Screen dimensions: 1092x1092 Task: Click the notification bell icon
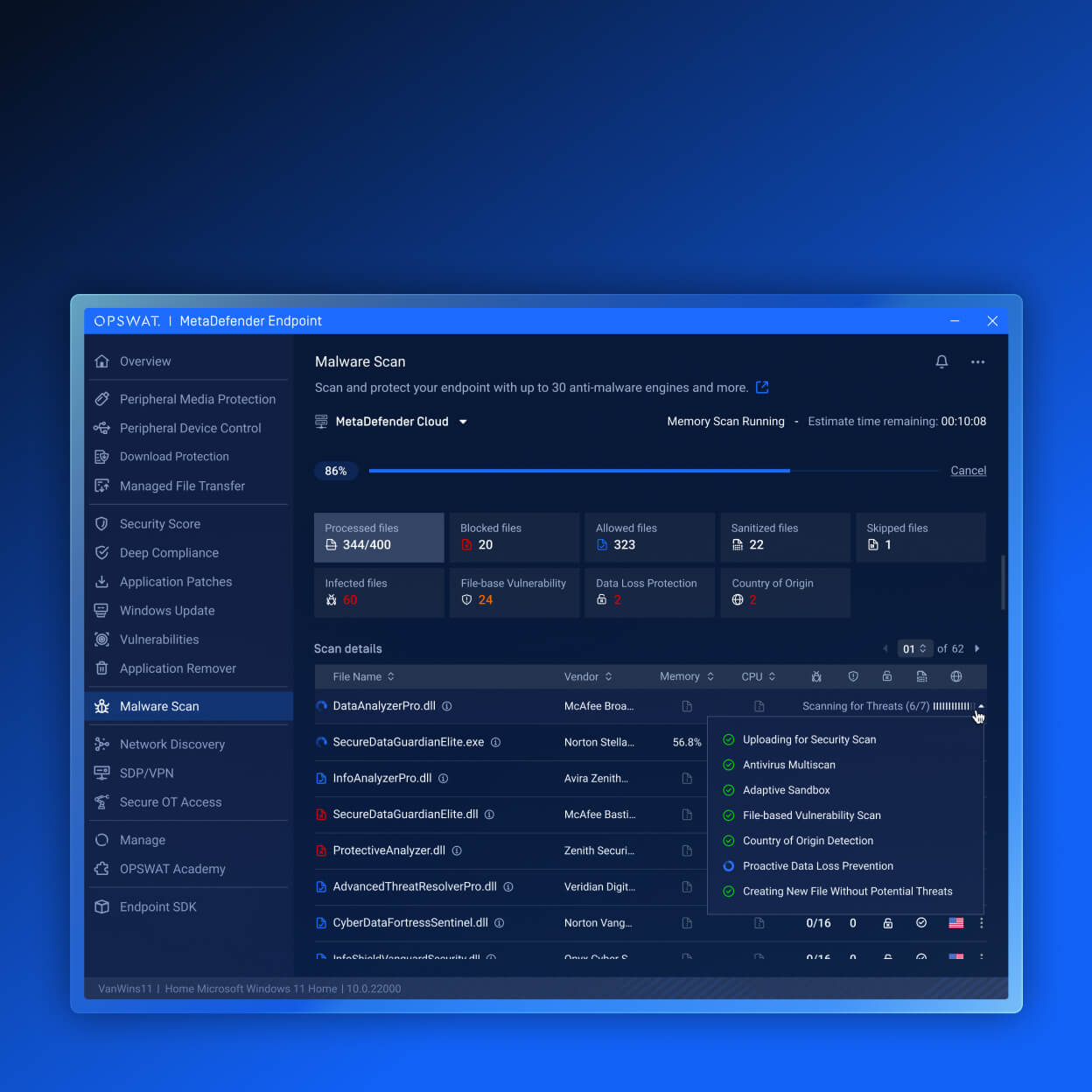tap(941, 362)
